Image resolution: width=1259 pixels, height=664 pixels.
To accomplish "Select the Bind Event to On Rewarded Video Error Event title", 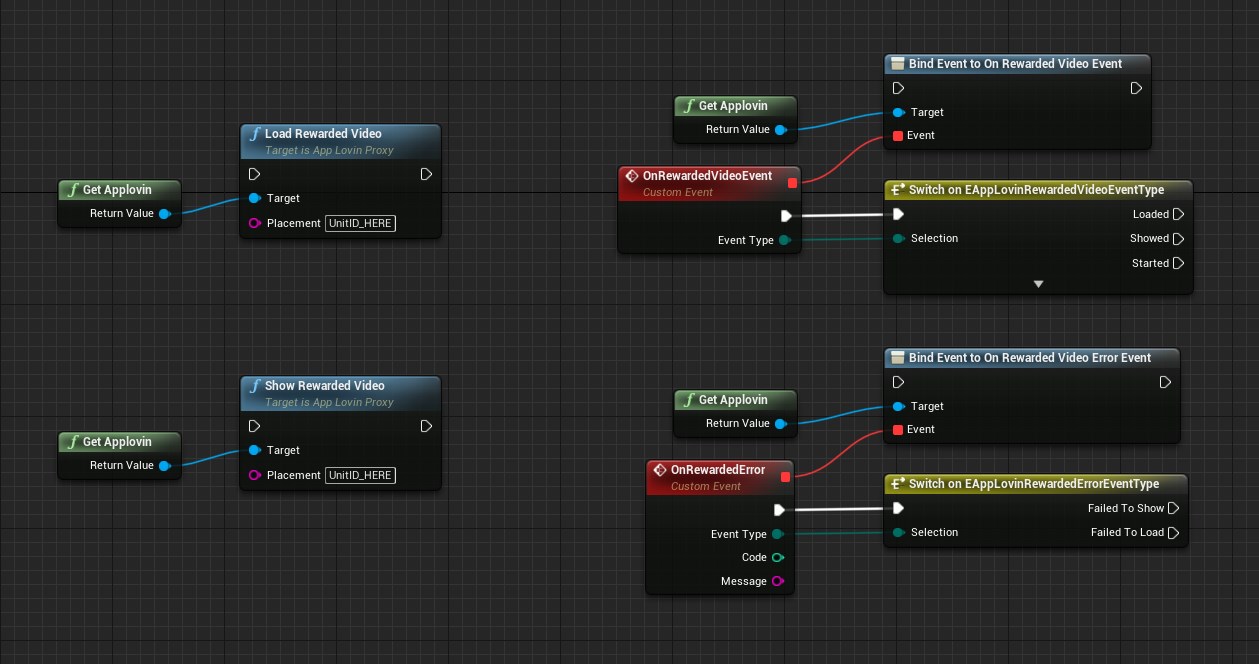I will pyautogui.click(x=1029, y=358).
